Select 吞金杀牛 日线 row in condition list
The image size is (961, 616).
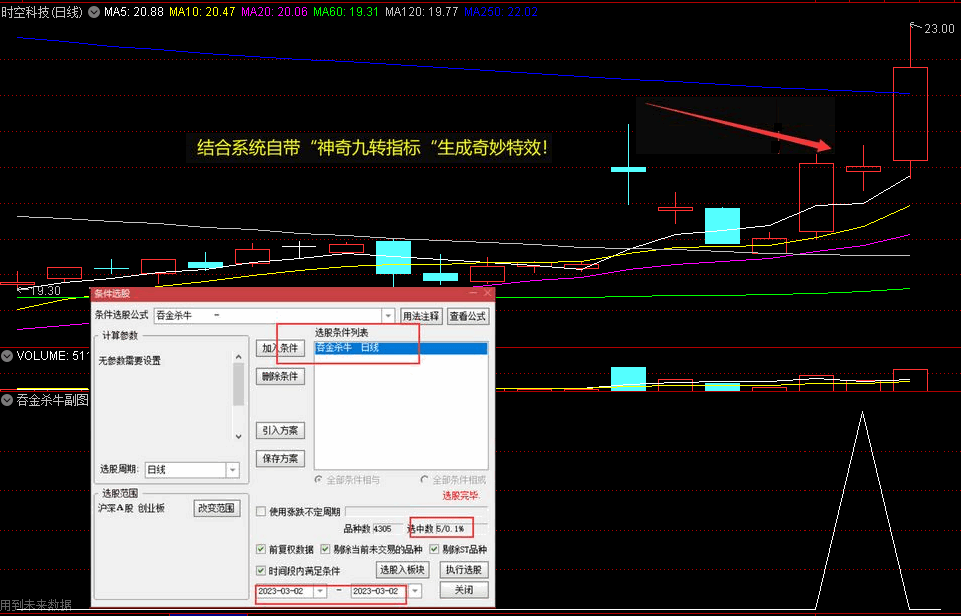click(401, 348)
